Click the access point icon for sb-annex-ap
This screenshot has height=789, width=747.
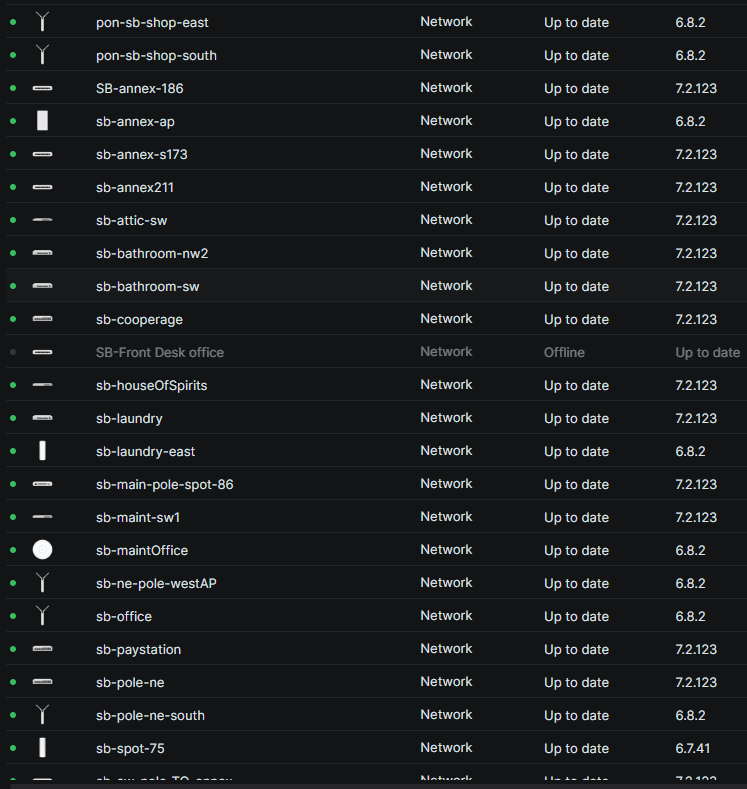click(x=42, y=121)
